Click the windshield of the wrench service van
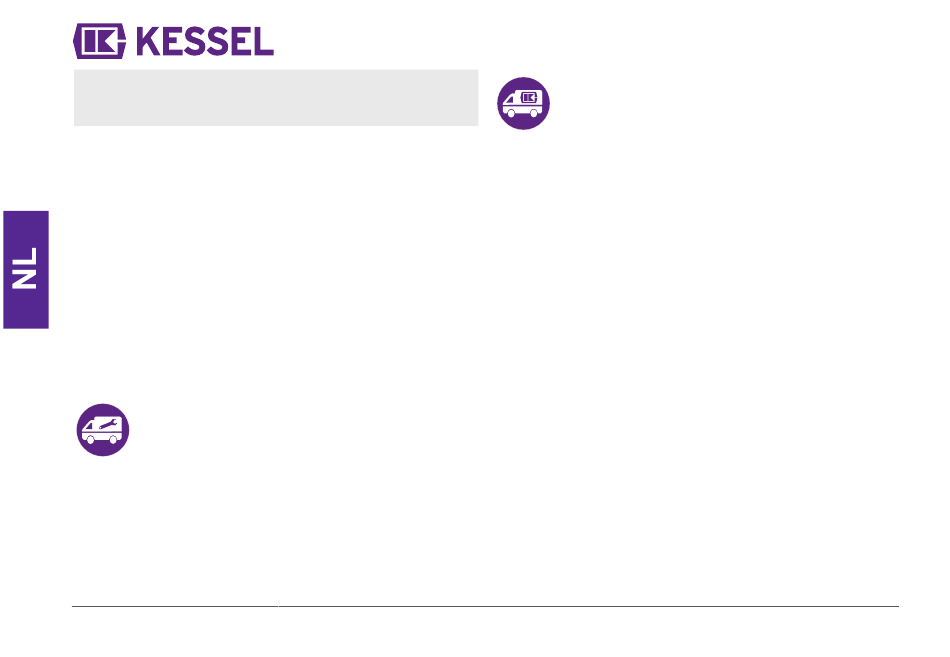 point(89,425)
